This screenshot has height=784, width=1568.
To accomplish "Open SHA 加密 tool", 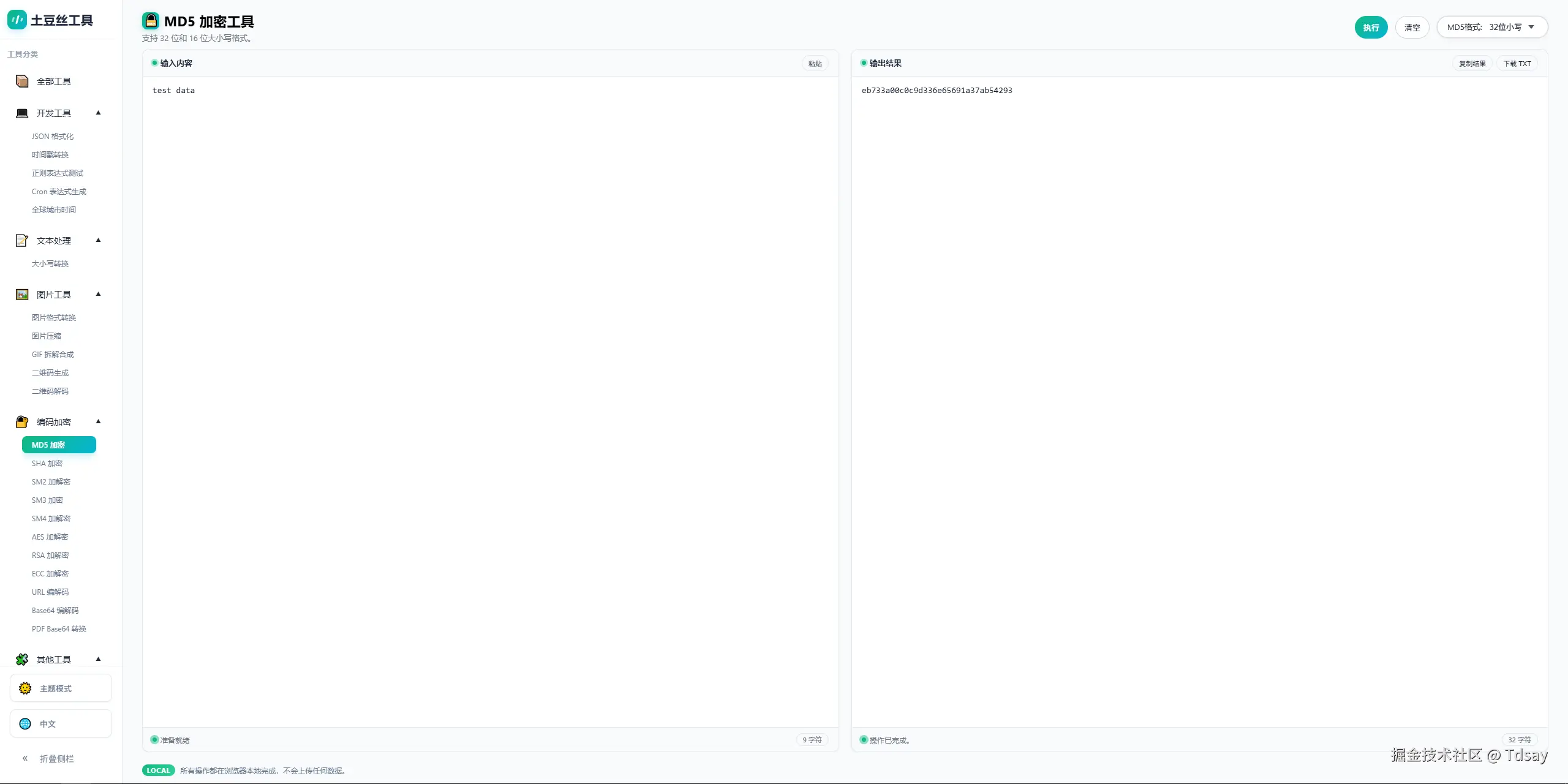I will 47,464.
